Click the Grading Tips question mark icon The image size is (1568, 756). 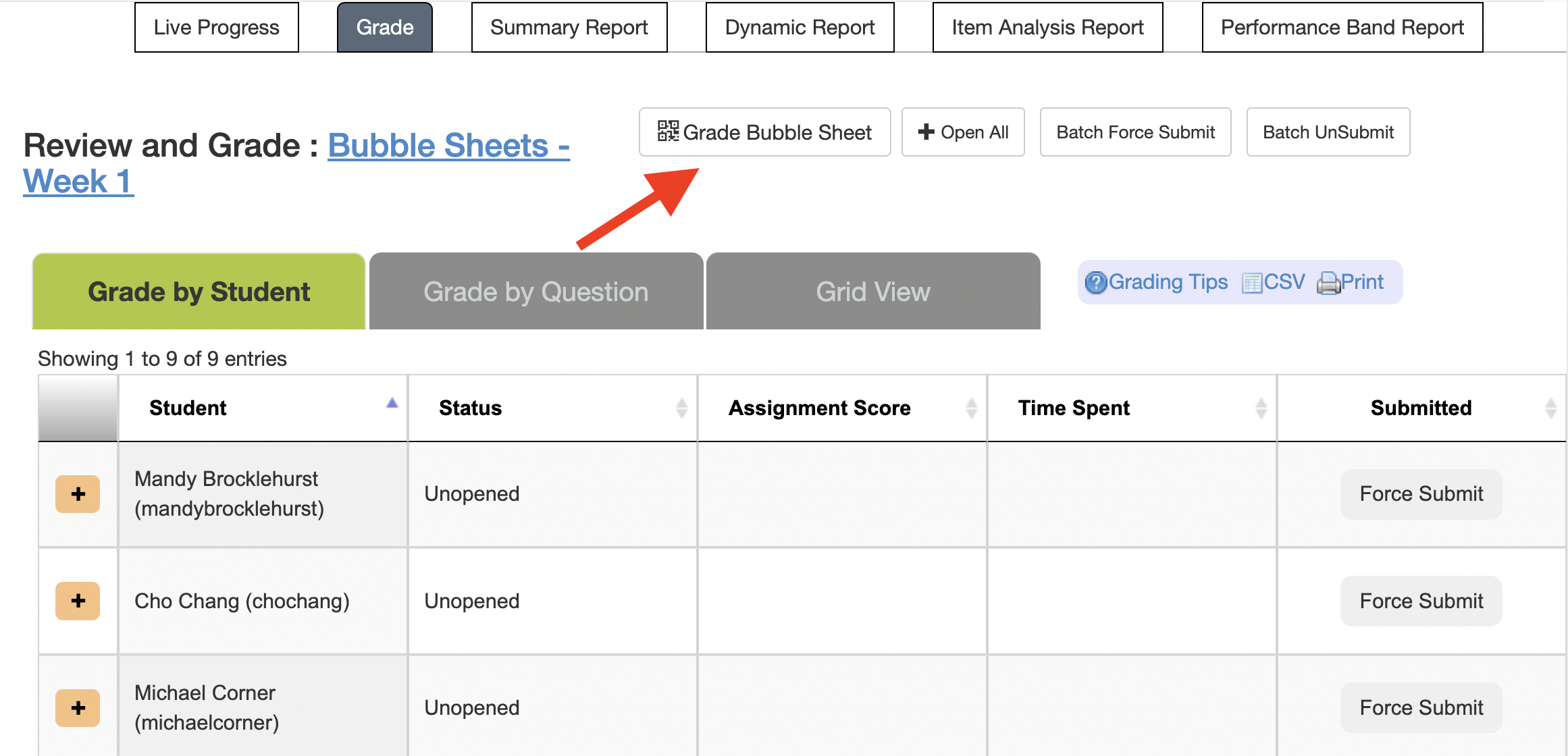coord(1096,283)
